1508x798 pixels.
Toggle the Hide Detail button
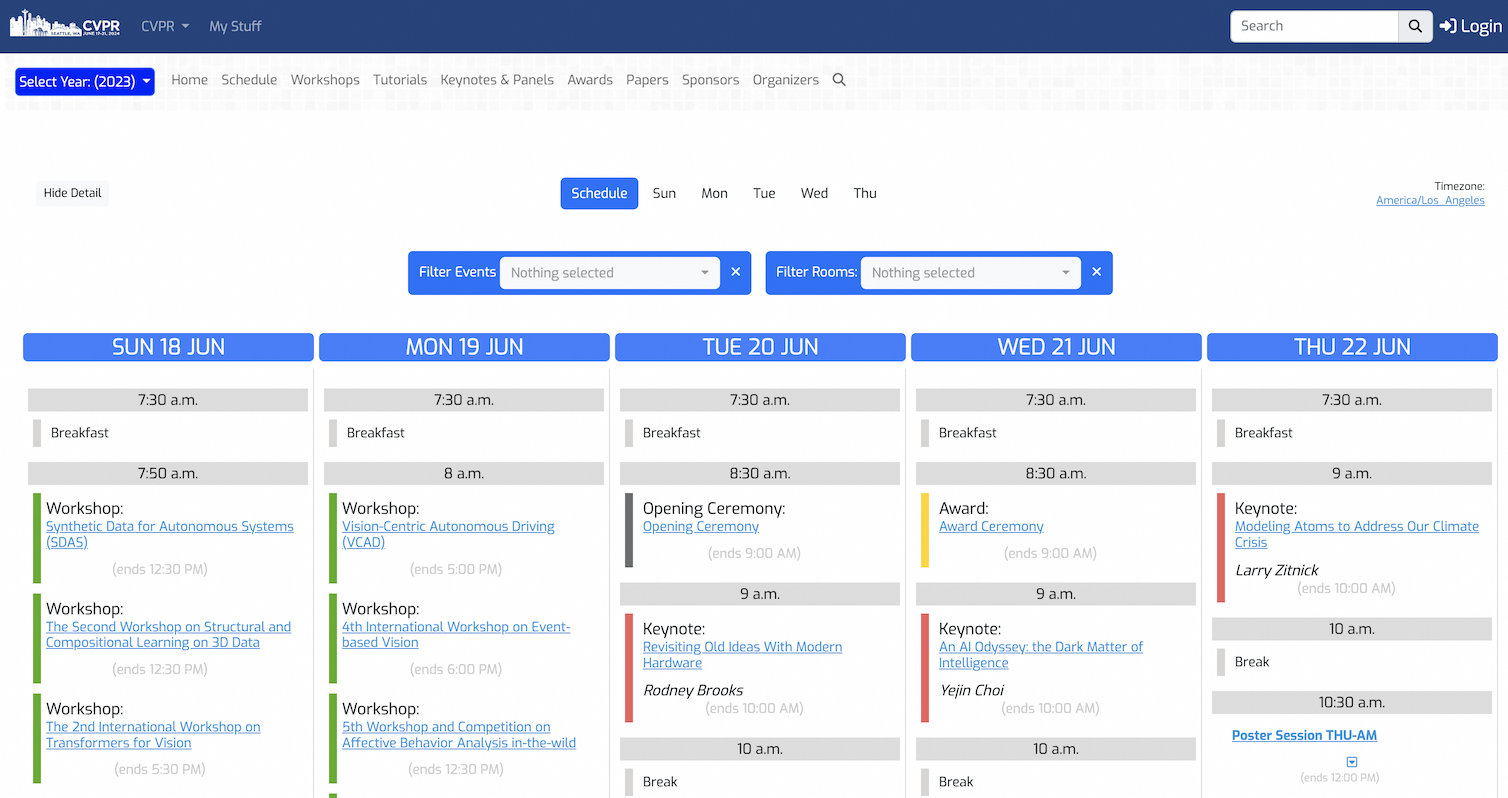pyautogui.click(x=72, y=193)
